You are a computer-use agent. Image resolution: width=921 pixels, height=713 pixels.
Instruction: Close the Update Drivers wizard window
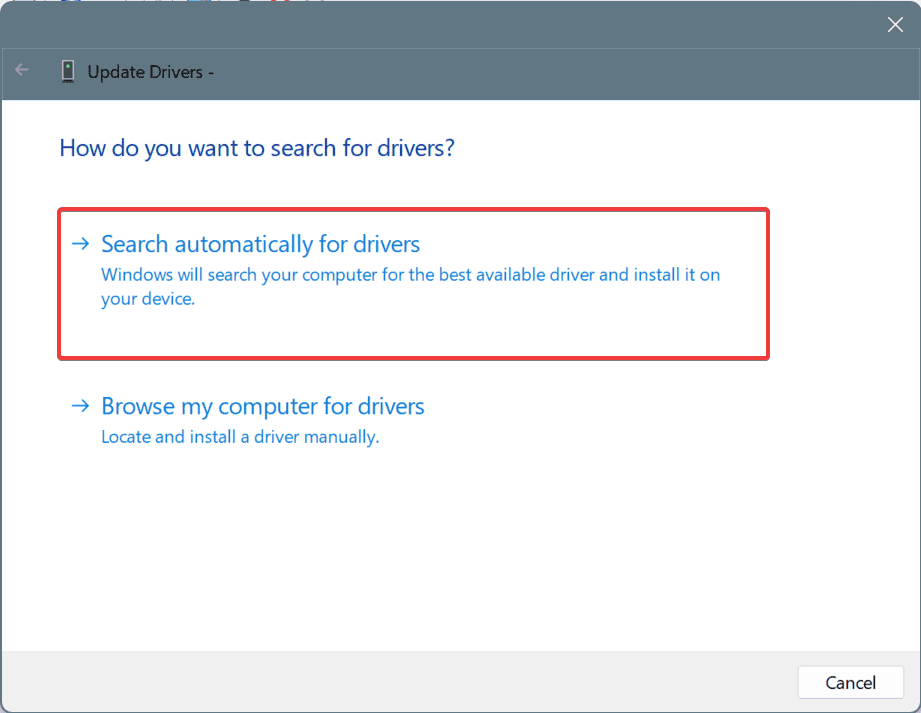click(x=895, y=24)
